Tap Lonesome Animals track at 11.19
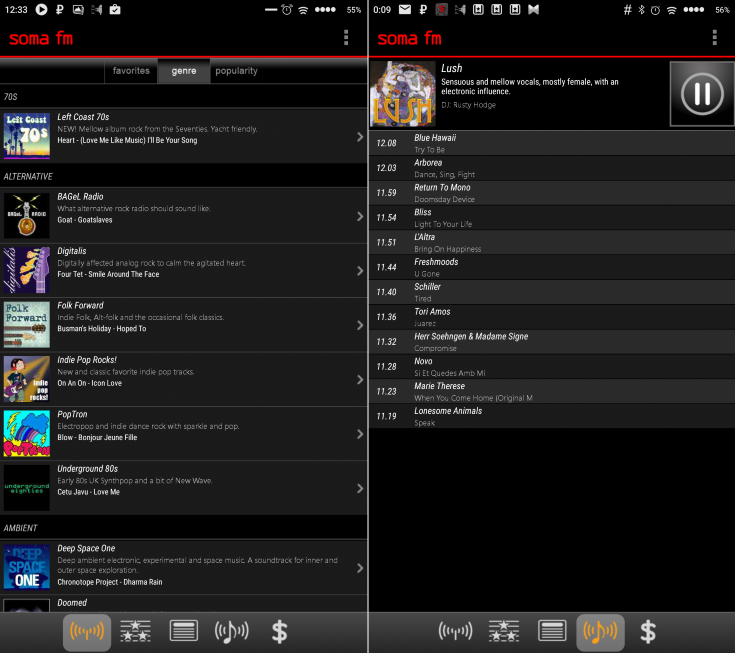 (552, 416)
